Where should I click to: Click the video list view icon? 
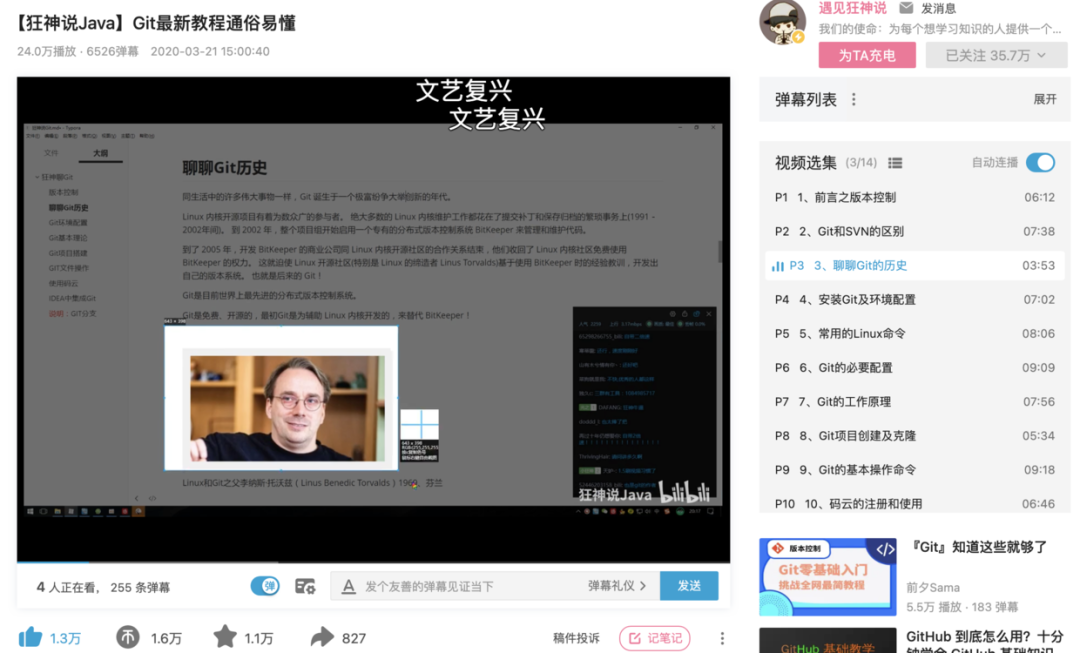(895, 163)
